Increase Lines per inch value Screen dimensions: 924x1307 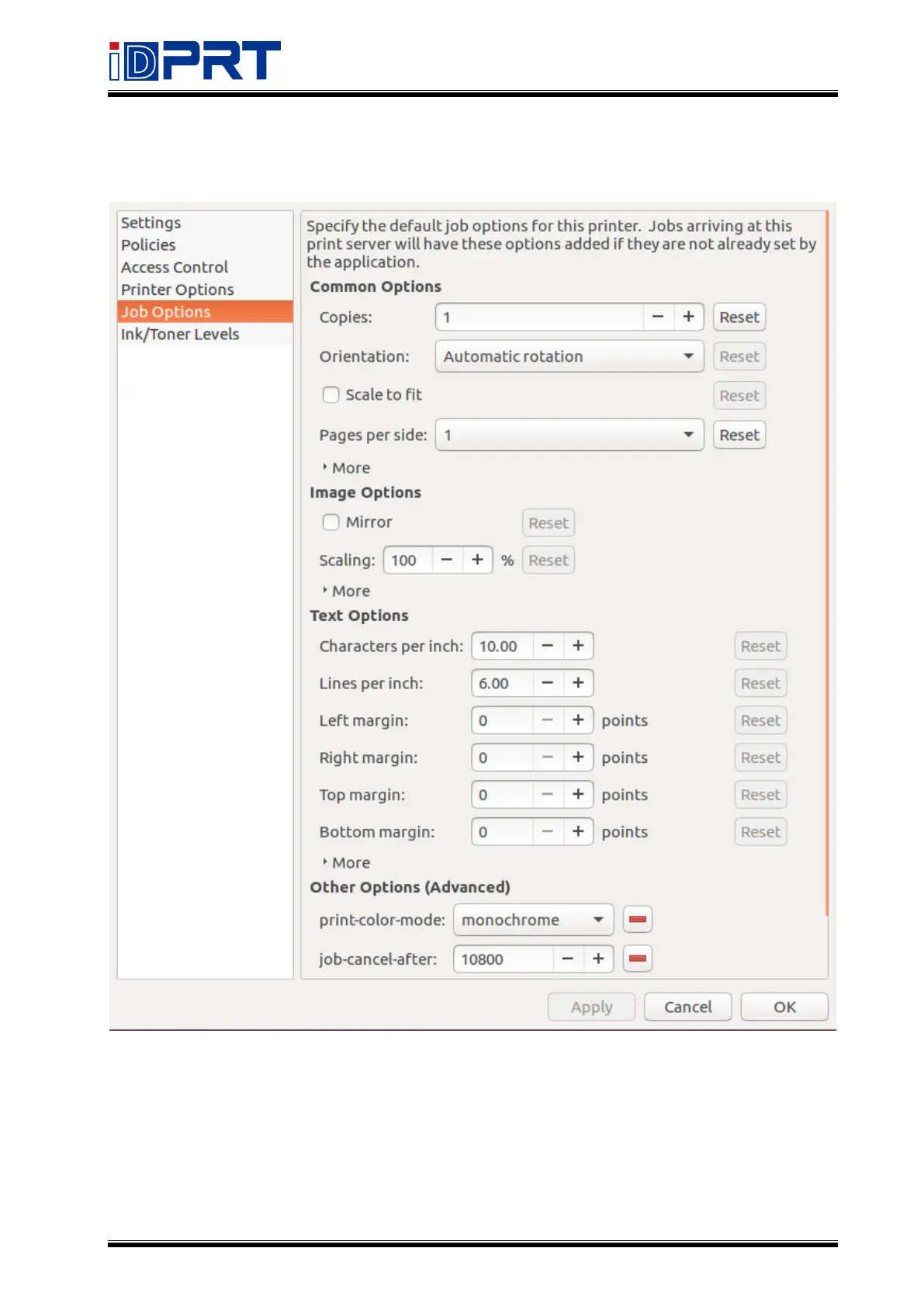[x=578, y=683]
